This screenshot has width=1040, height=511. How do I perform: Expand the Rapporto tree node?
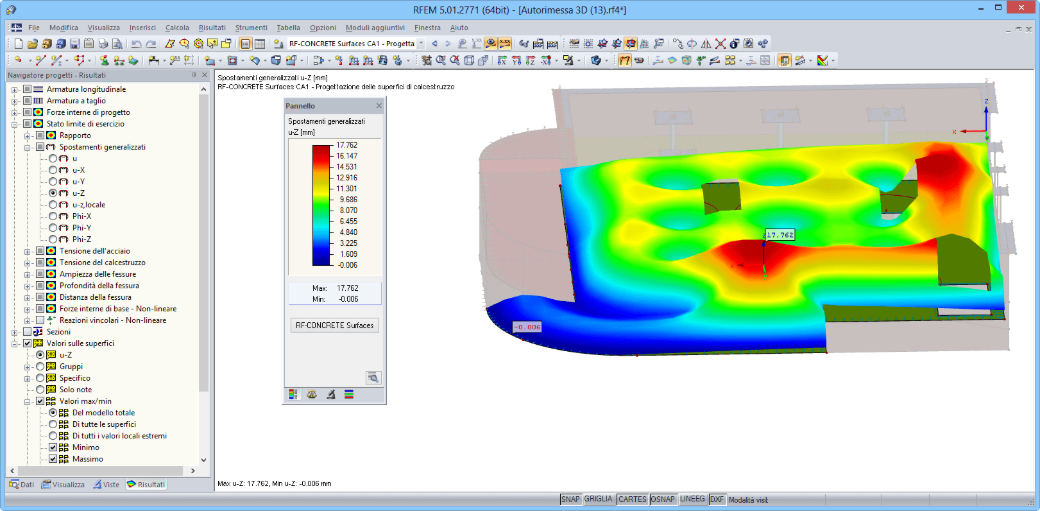coord(27,135)
